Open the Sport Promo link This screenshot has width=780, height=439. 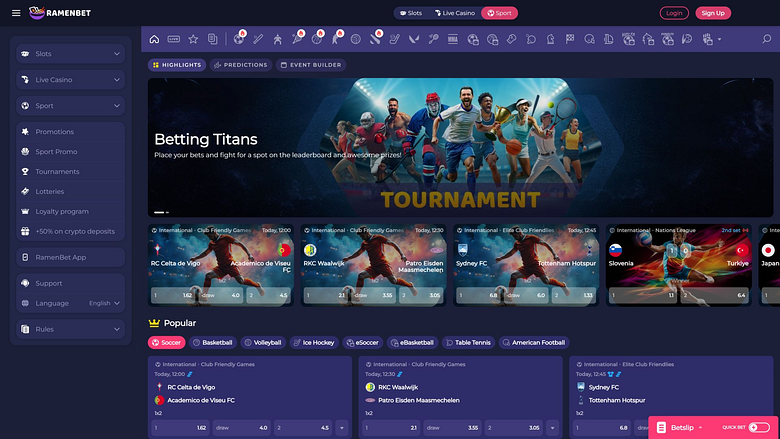pyautogui.click(x=70, y=152)
